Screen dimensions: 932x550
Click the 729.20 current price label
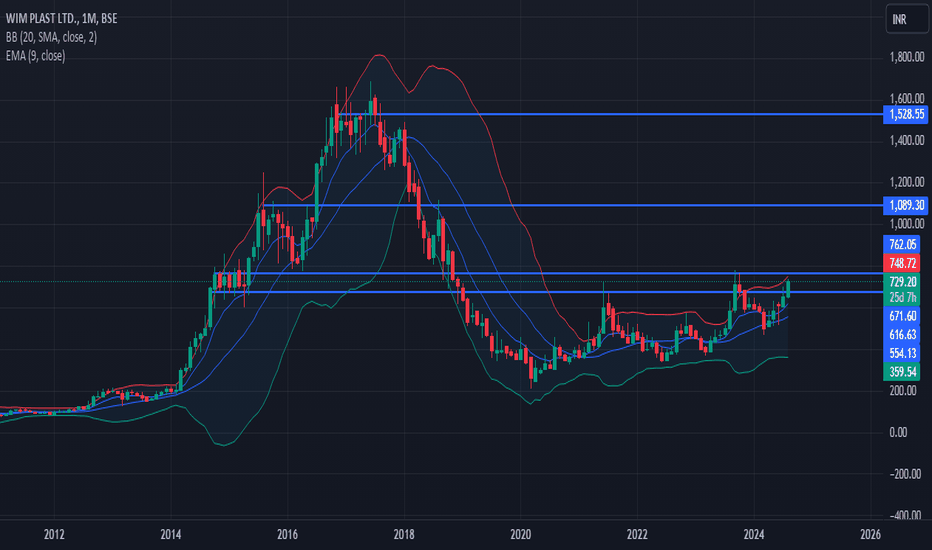click(902, 281)
